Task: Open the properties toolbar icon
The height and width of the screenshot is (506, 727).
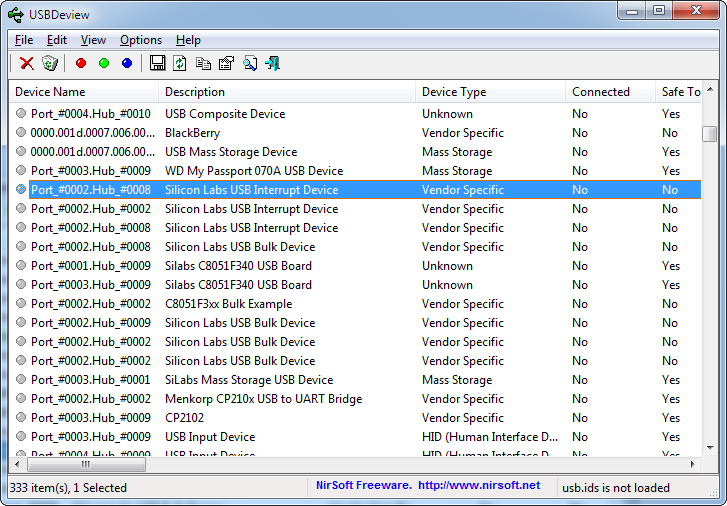Action: coord(226,64)
